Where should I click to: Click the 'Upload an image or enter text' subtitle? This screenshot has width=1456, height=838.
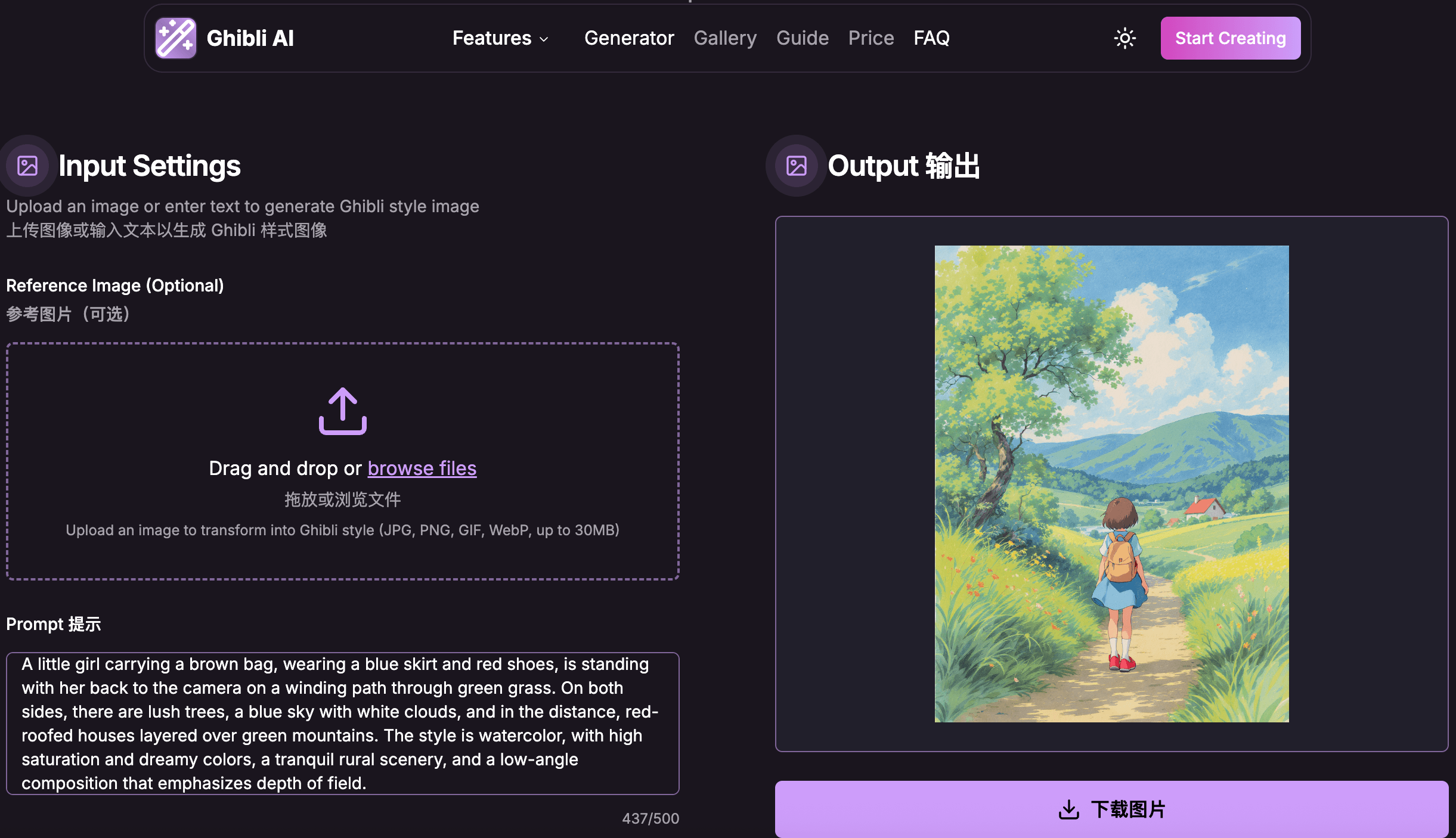(243, 206)
